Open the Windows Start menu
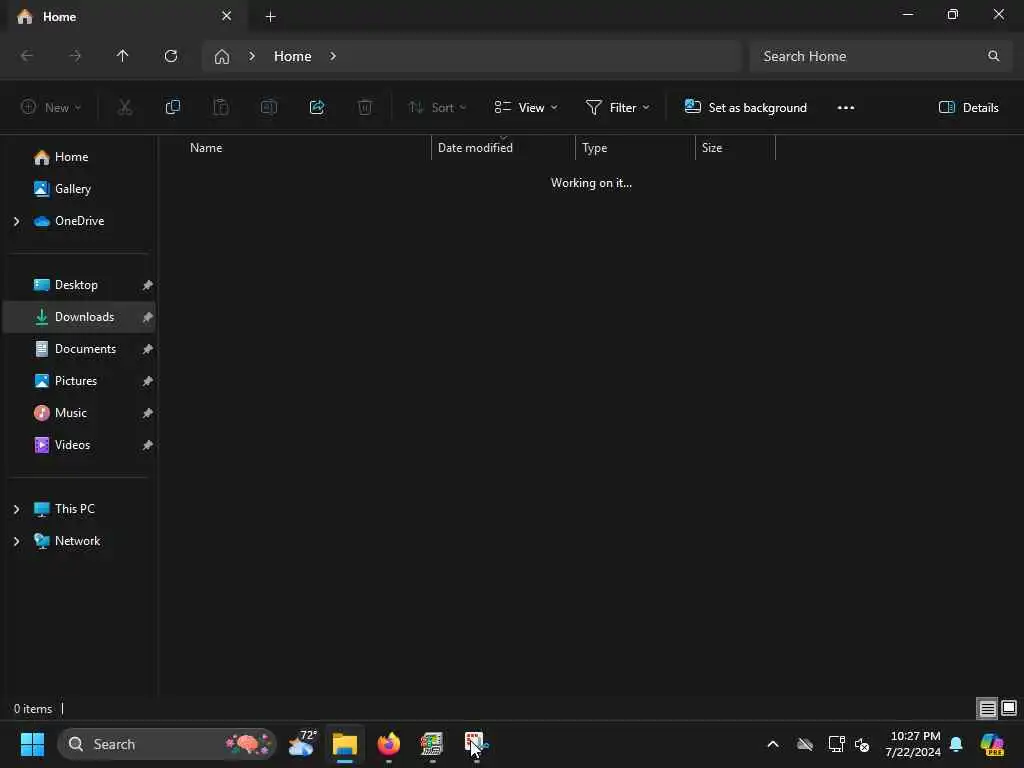 pos(32,744)
